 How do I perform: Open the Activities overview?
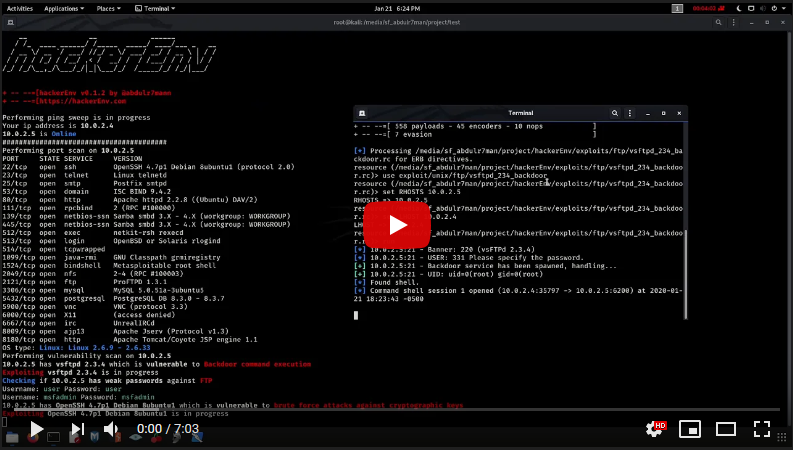pyautogui.click(x=20, y=9)
